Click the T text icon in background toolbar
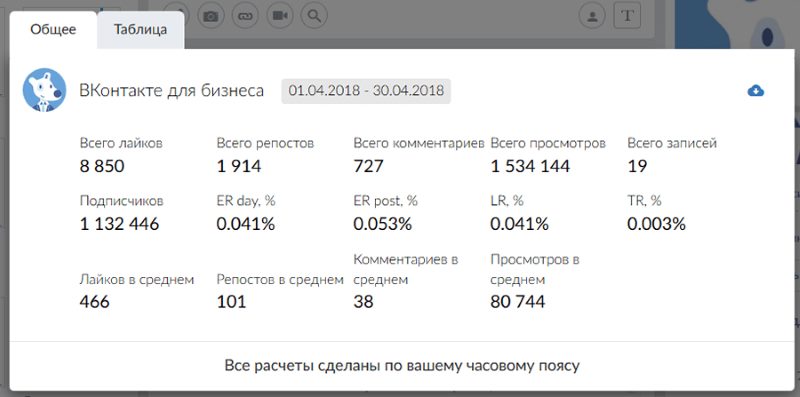Viewport: 800px width, 397px height. click(x=627, y=16)
